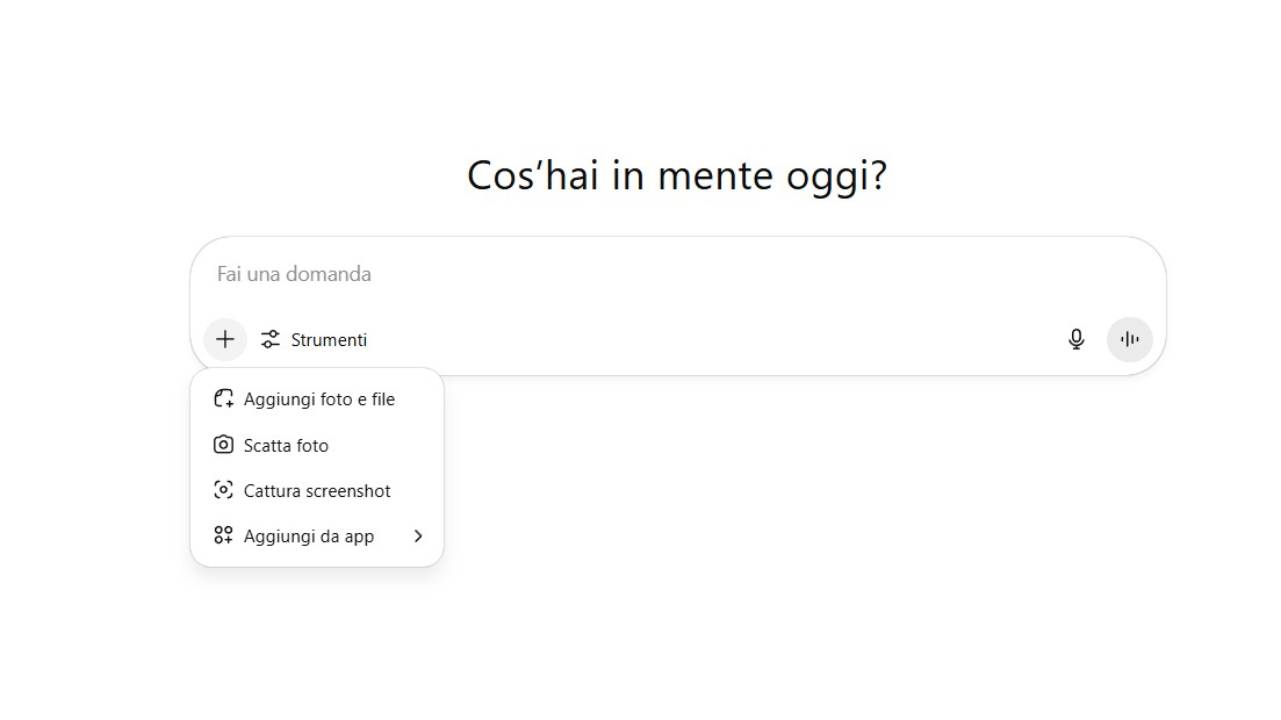
Task: Open the Aggiungi da app menu item
Action: pos(309,535)
